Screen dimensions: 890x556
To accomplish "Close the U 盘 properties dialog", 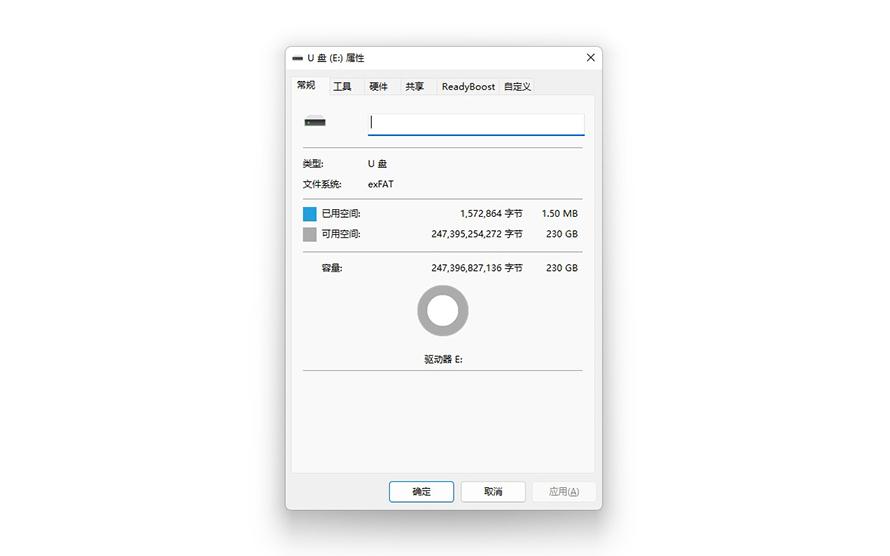I will click(x=590, y=57).
